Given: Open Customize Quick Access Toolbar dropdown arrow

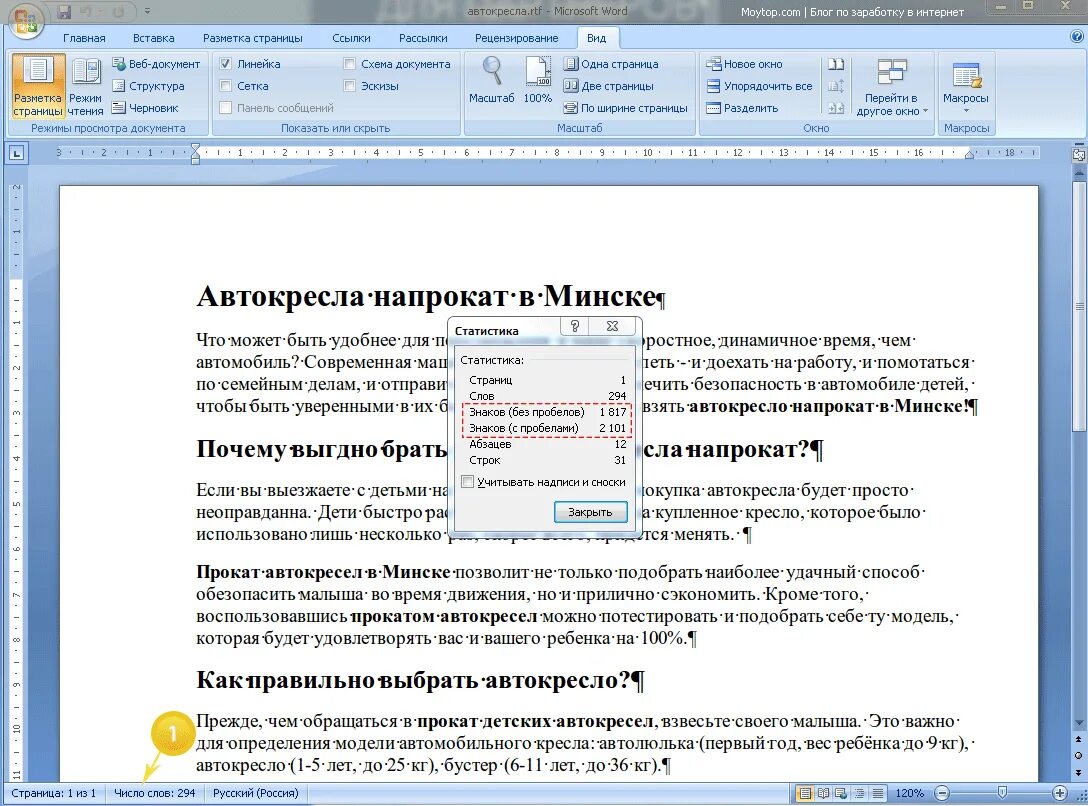Looking at the screenshot, I should coord(148,11).
